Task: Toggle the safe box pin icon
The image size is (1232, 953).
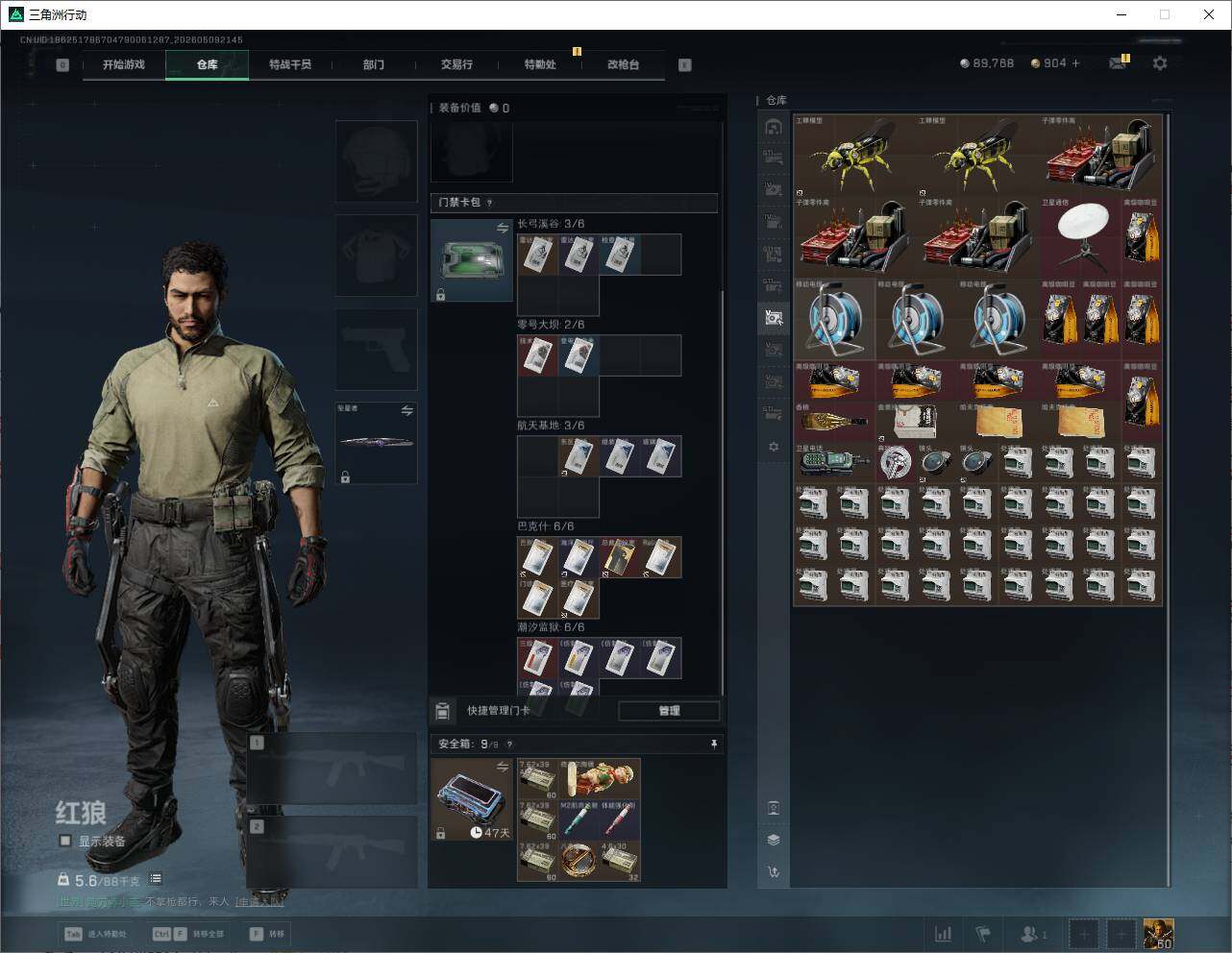Action: coord(713,744)
